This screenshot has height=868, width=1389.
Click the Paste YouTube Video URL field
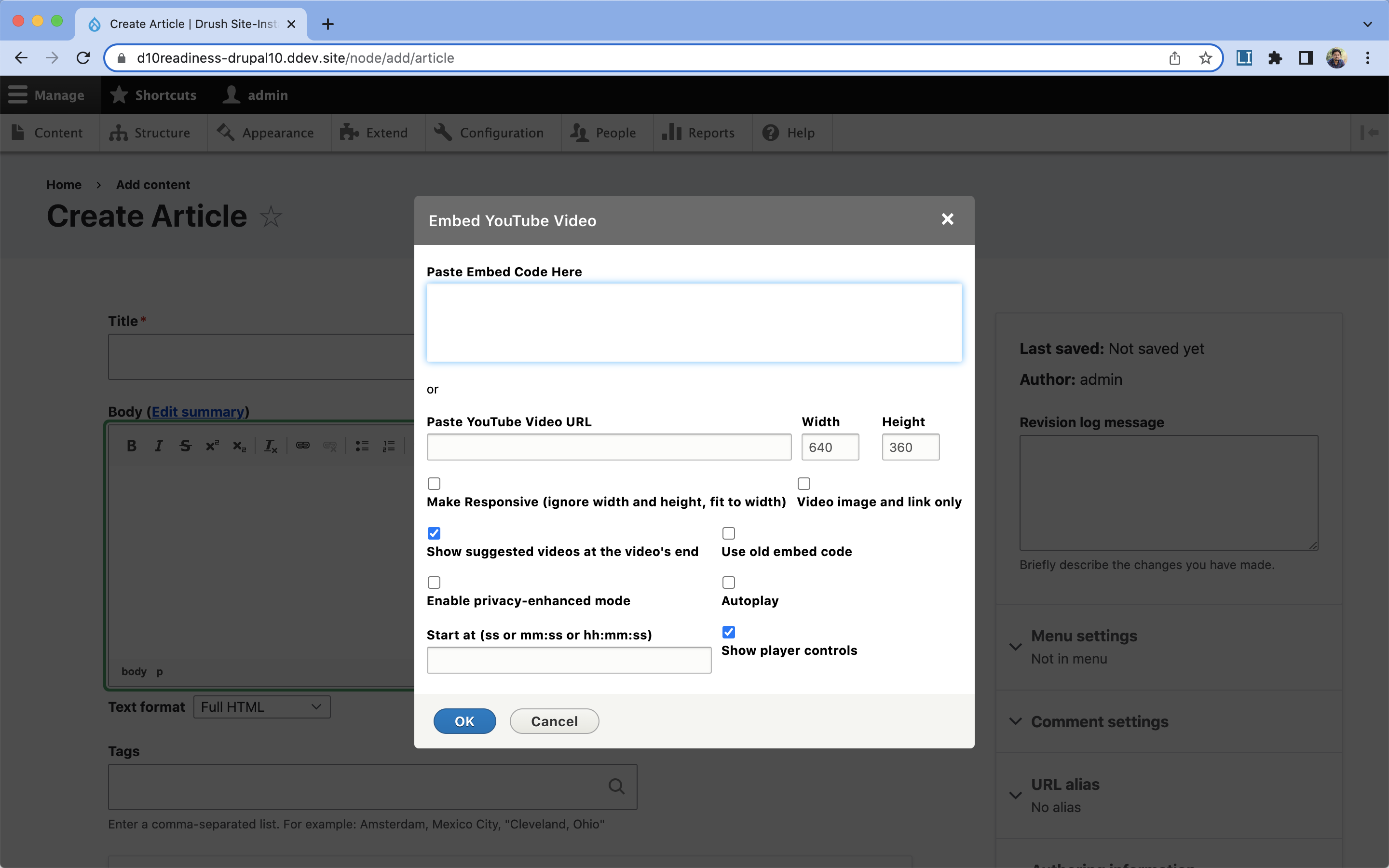[608, 447]
